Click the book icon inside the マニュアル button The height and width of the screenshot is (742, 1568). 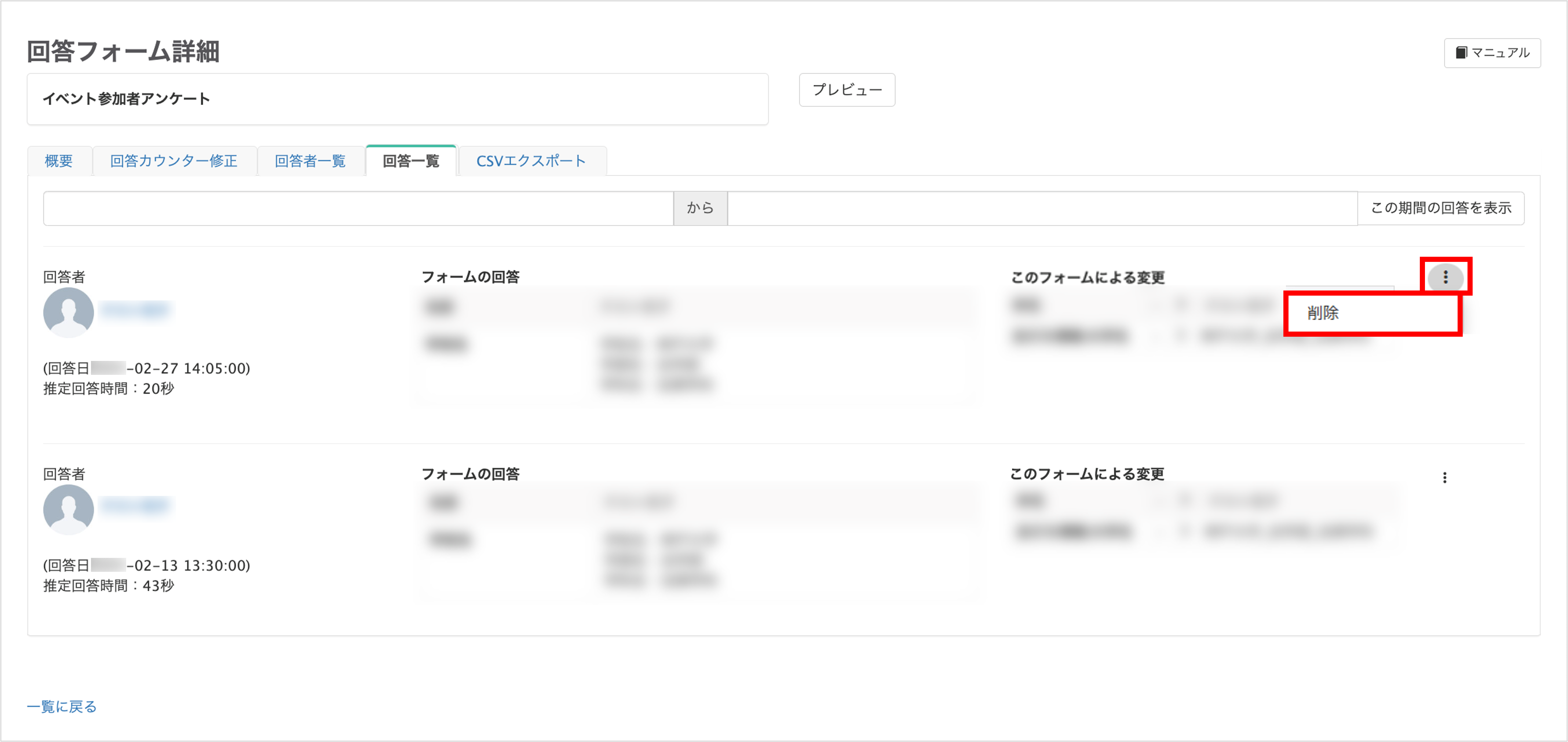(1463, 52)
